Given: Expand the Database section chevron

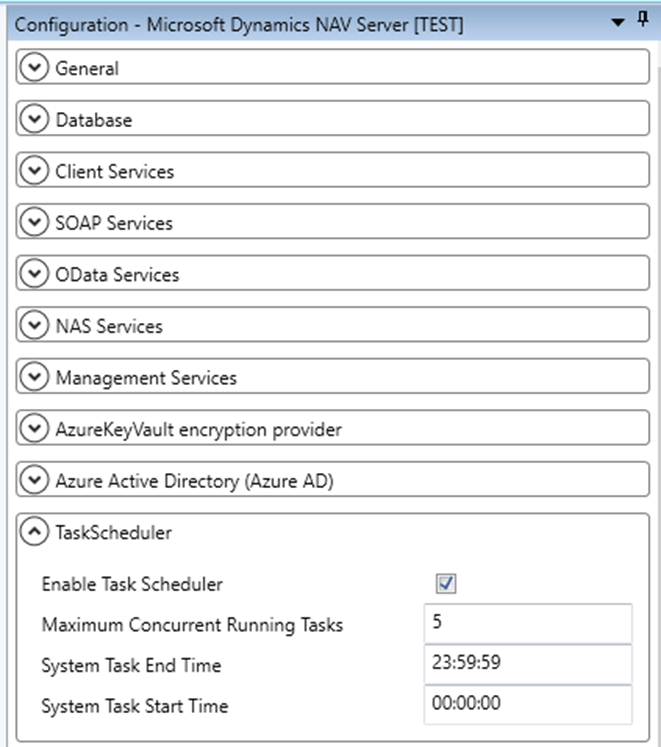Looking at the screenshot, I should click(x=34, y=119).
